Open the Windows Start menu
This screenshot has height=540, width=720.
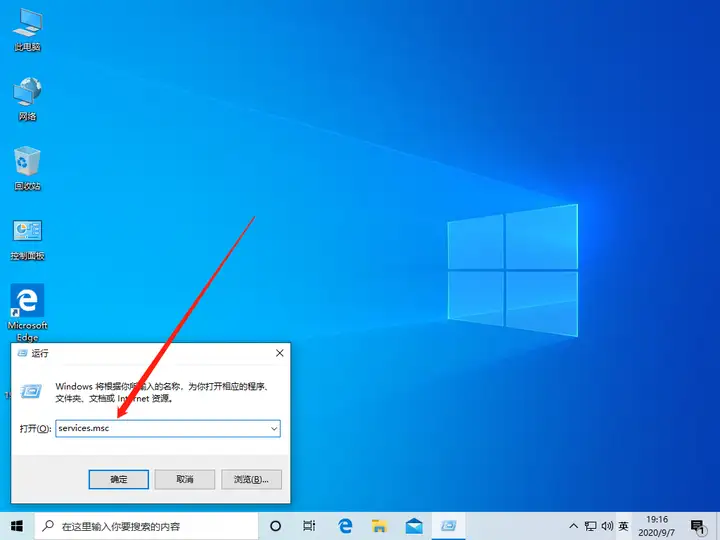(17, 526)
